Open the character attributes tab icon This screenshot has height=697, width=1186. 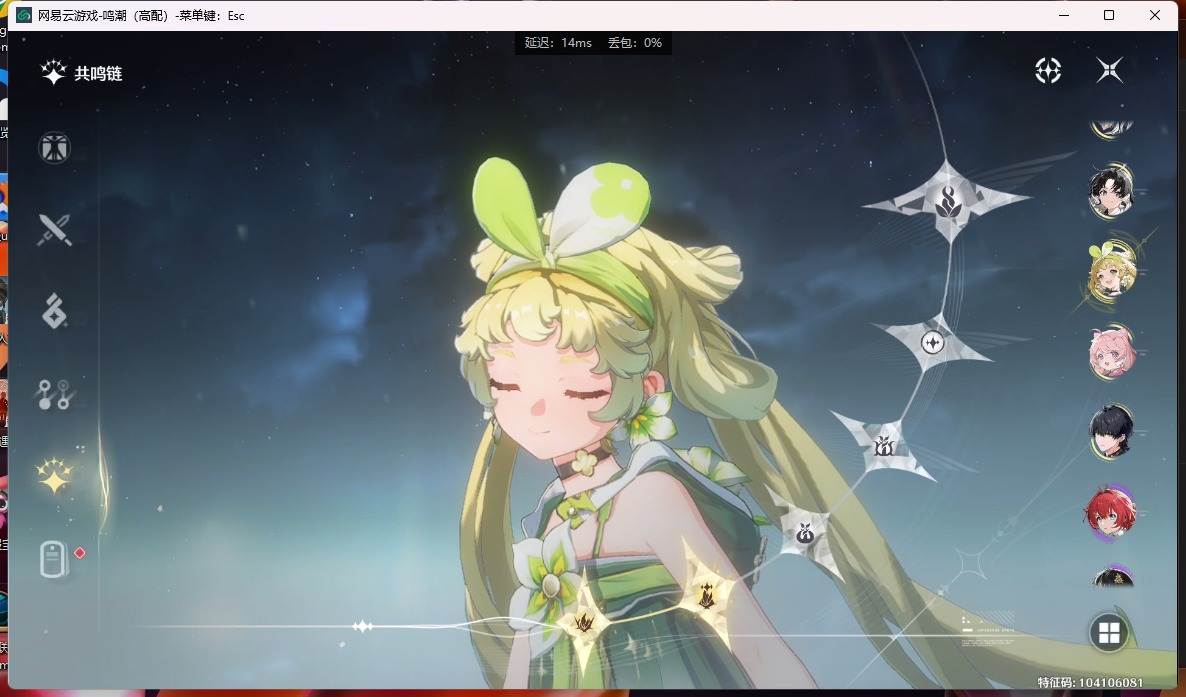pos(54,147)
